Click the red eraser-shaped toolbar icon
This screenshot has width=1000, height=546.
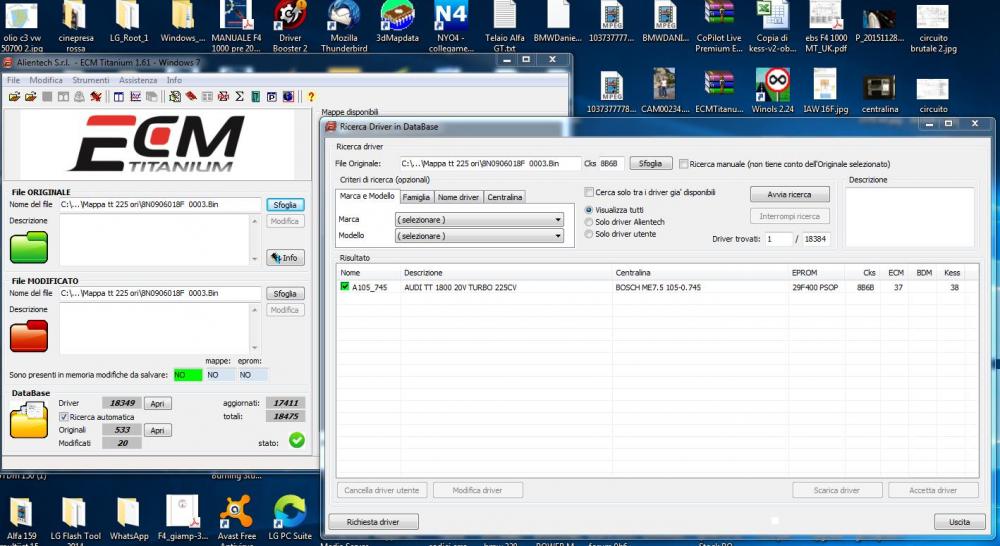(x=191, y=97)
